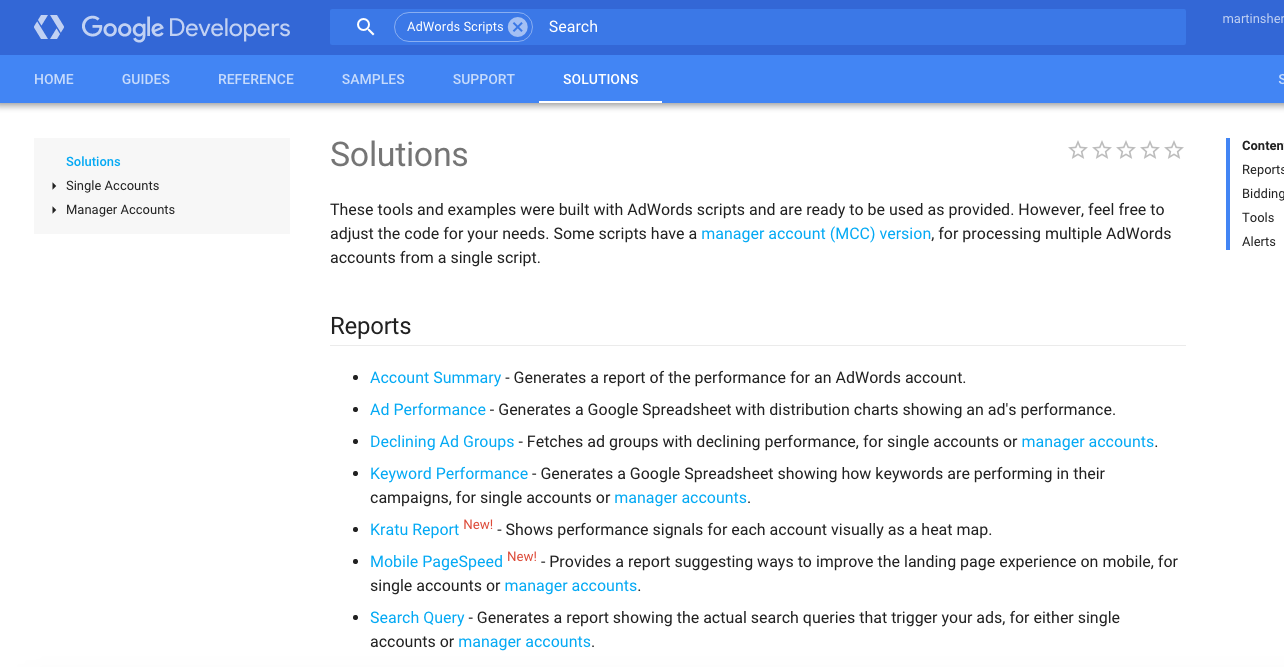Open the Kratu Report link
The height and width of the screenshot is (667, 1284).
point(414,530)
